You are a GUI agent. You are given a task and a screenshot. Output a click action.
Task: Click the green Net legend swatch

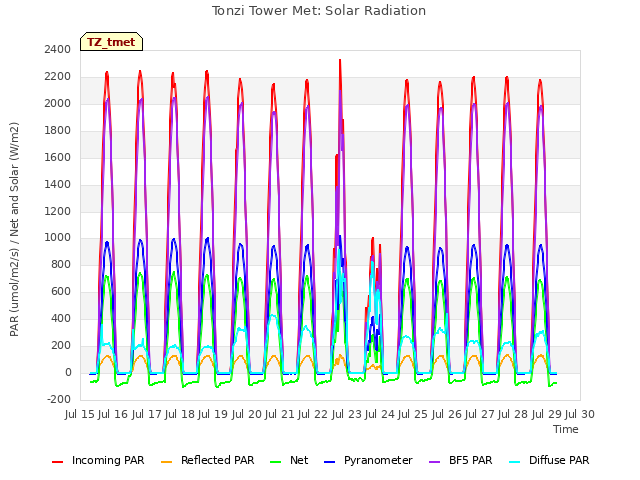[x=276, y=461]
